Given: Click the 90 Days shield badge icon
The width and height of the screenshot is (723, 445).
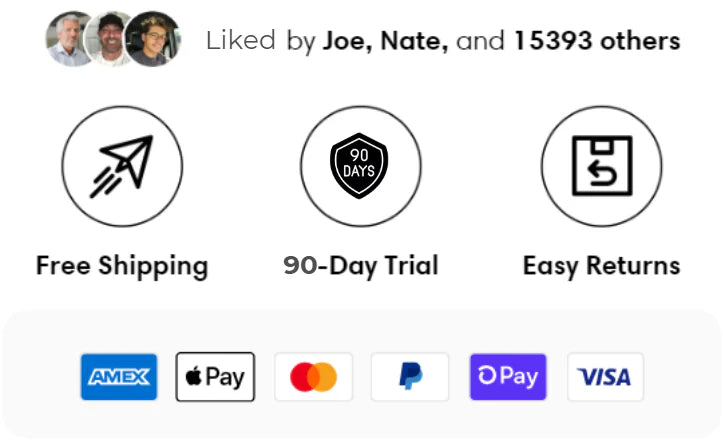Looking at the screenshot, I should click(x=360, y=166).
